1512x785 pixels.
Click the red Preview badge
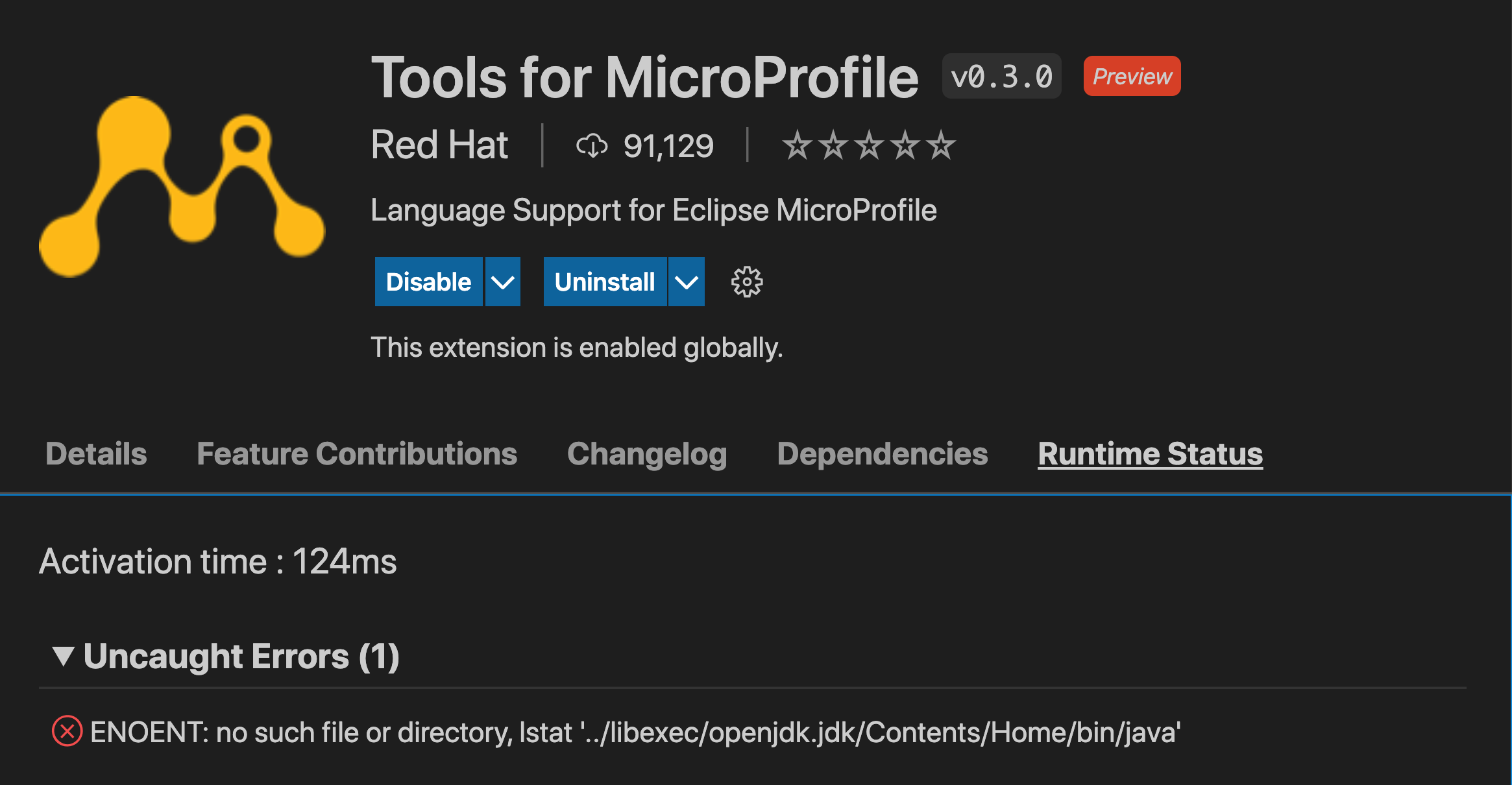pyautogui.click(x=1131, y=76)
